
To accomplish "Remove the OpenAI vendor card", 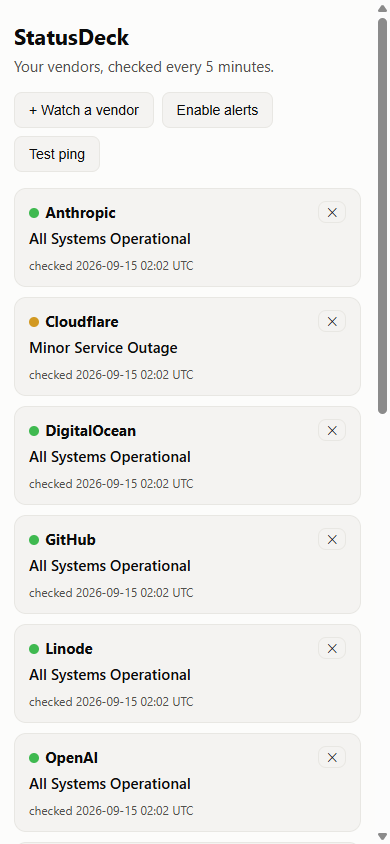I will (x=332, y=757).
